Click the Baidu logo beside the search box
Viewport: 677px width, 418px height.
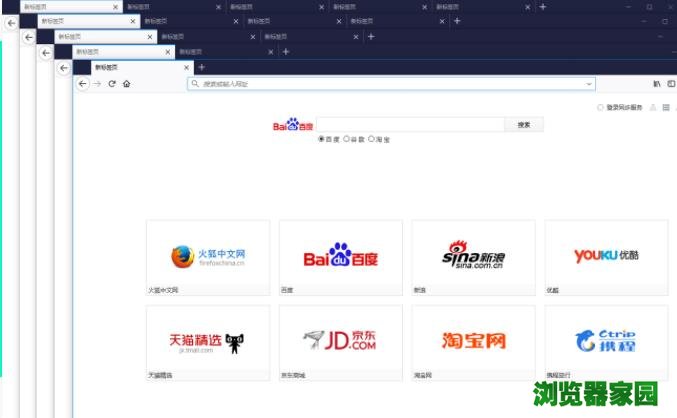(293, 126)
